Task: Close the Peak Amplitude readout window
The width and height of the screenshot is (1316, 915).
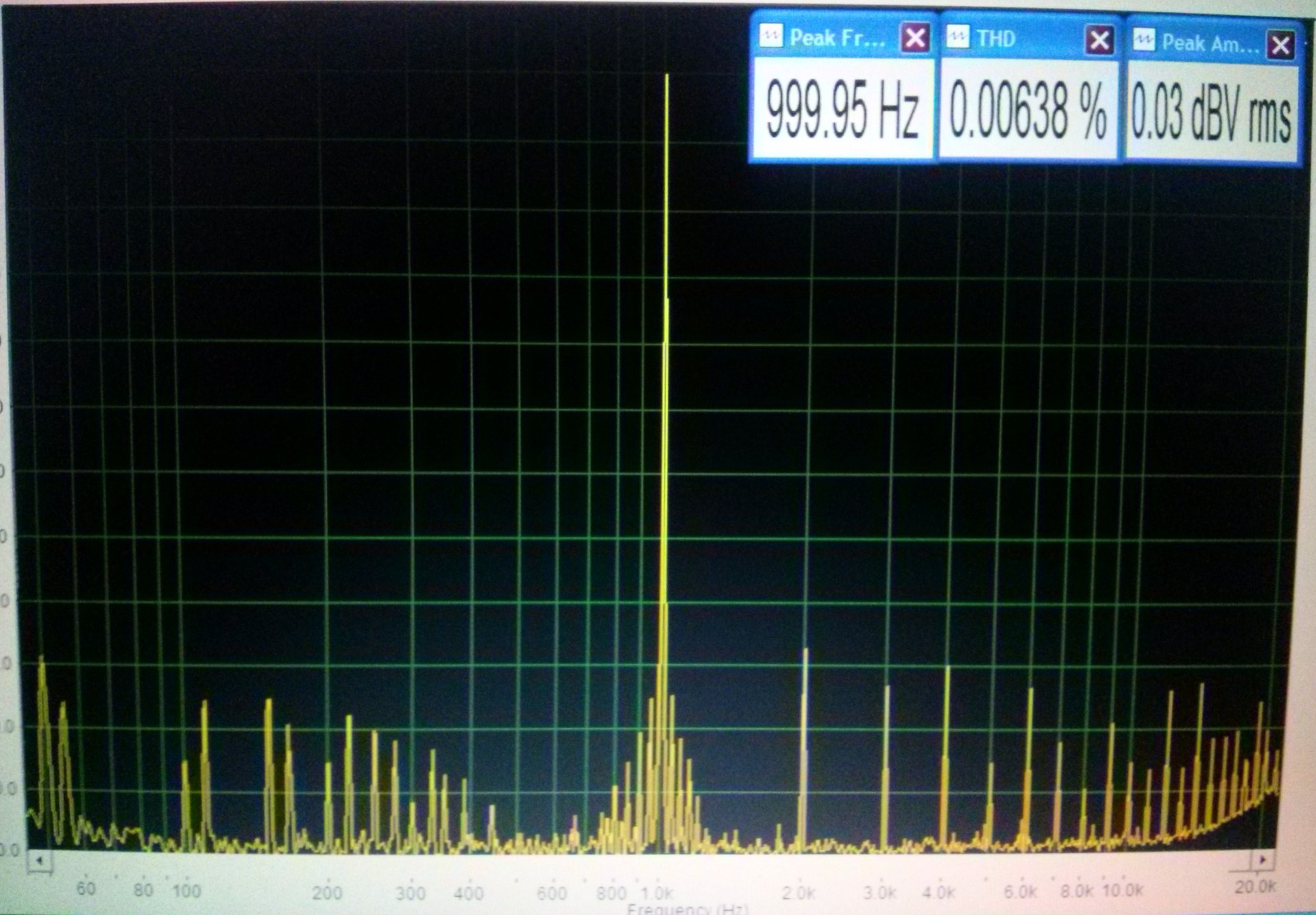Action: pyautogui.click(x=1280, y=45)
